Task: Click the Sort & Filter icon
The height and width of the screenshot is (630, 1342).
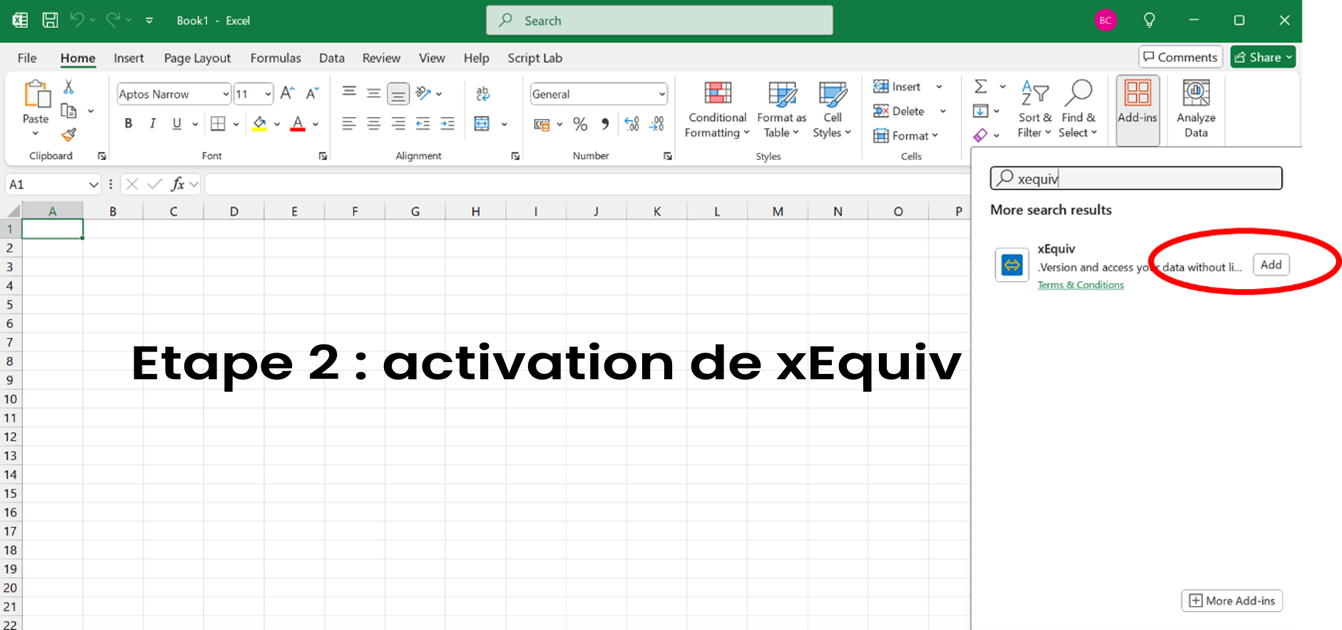Action: click(1034, 95)
